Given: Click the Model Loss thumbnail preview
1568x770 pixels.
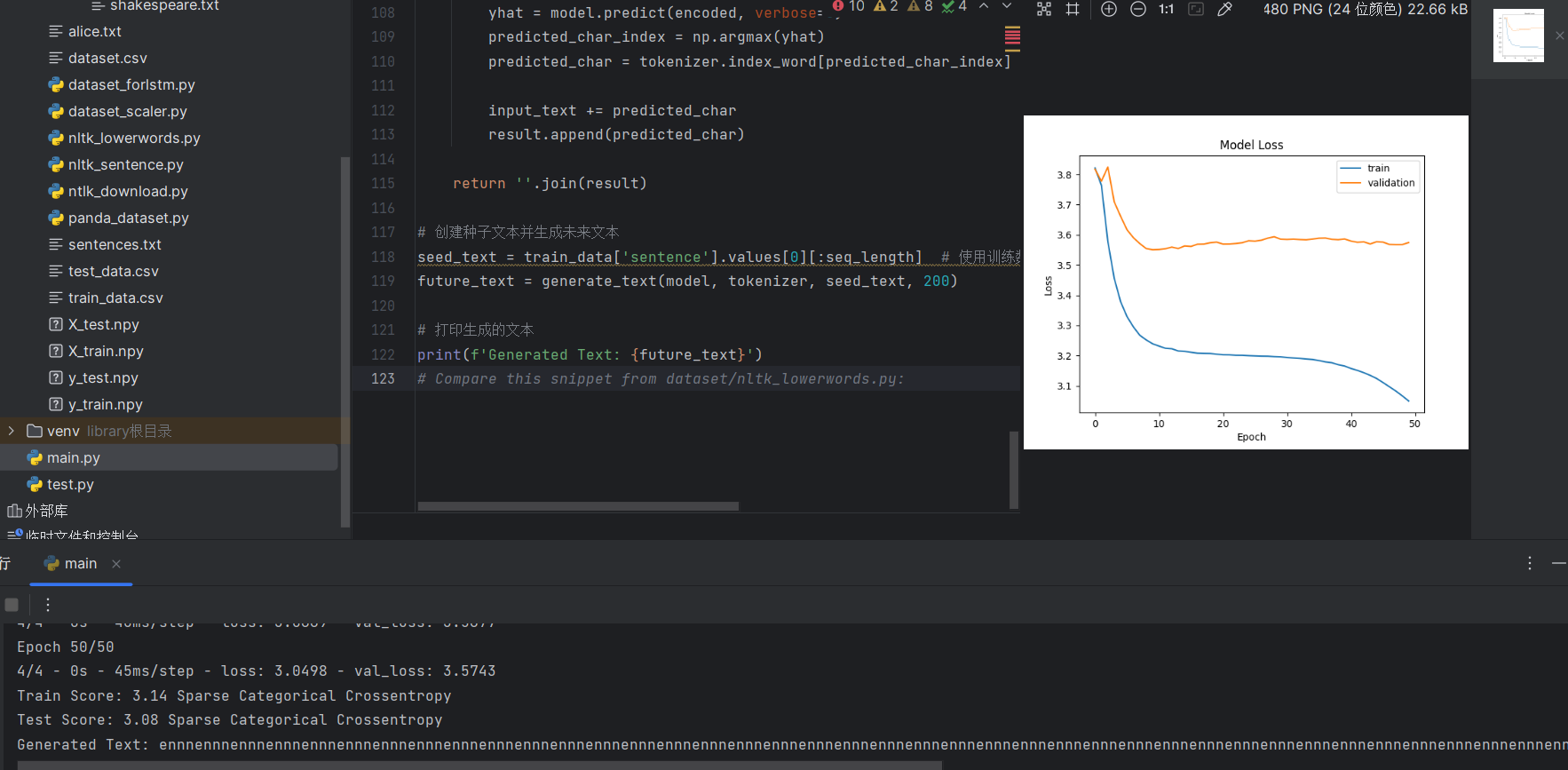Looking at the screenshot, I should click(1518, 36).
